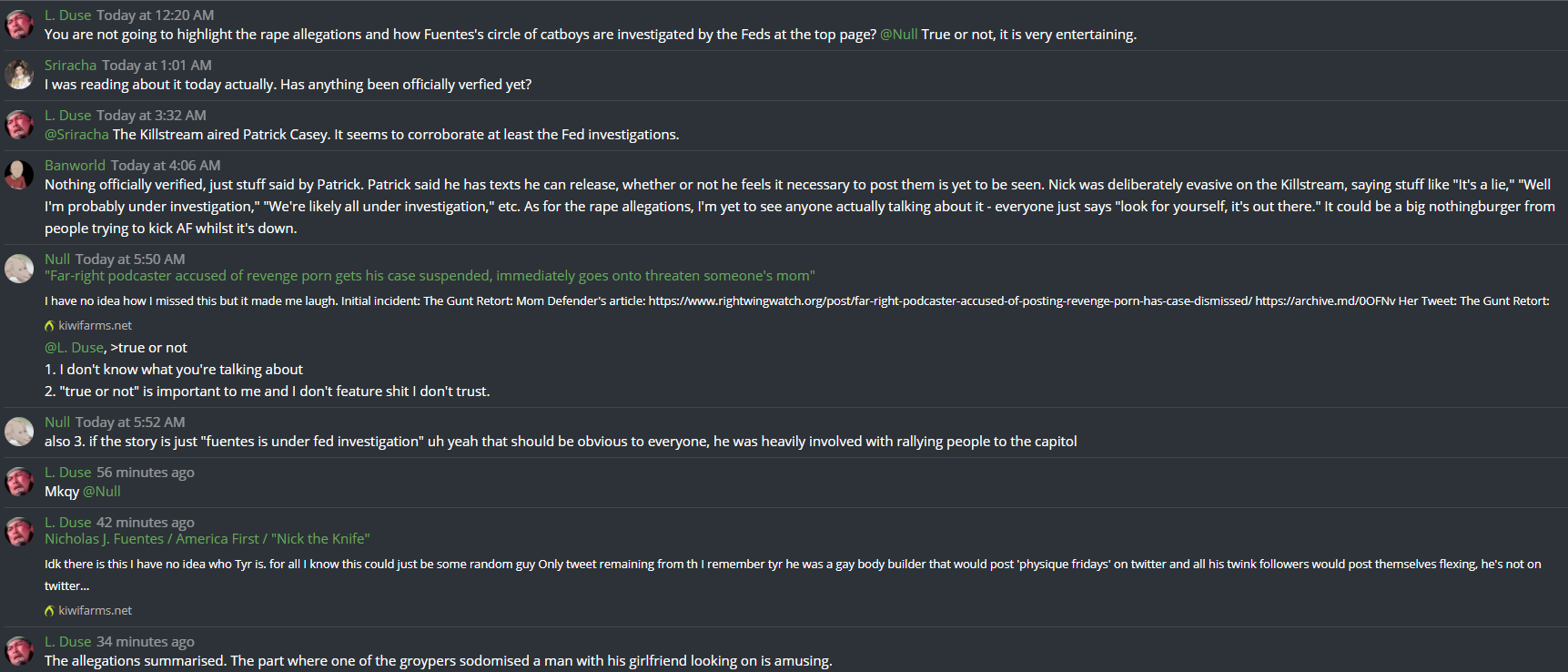The height and width of the screenshot is (672, 1568).
Task: Open L. Duse's avatar on the 12:20 AM message
Action: [x=19, y=24]
